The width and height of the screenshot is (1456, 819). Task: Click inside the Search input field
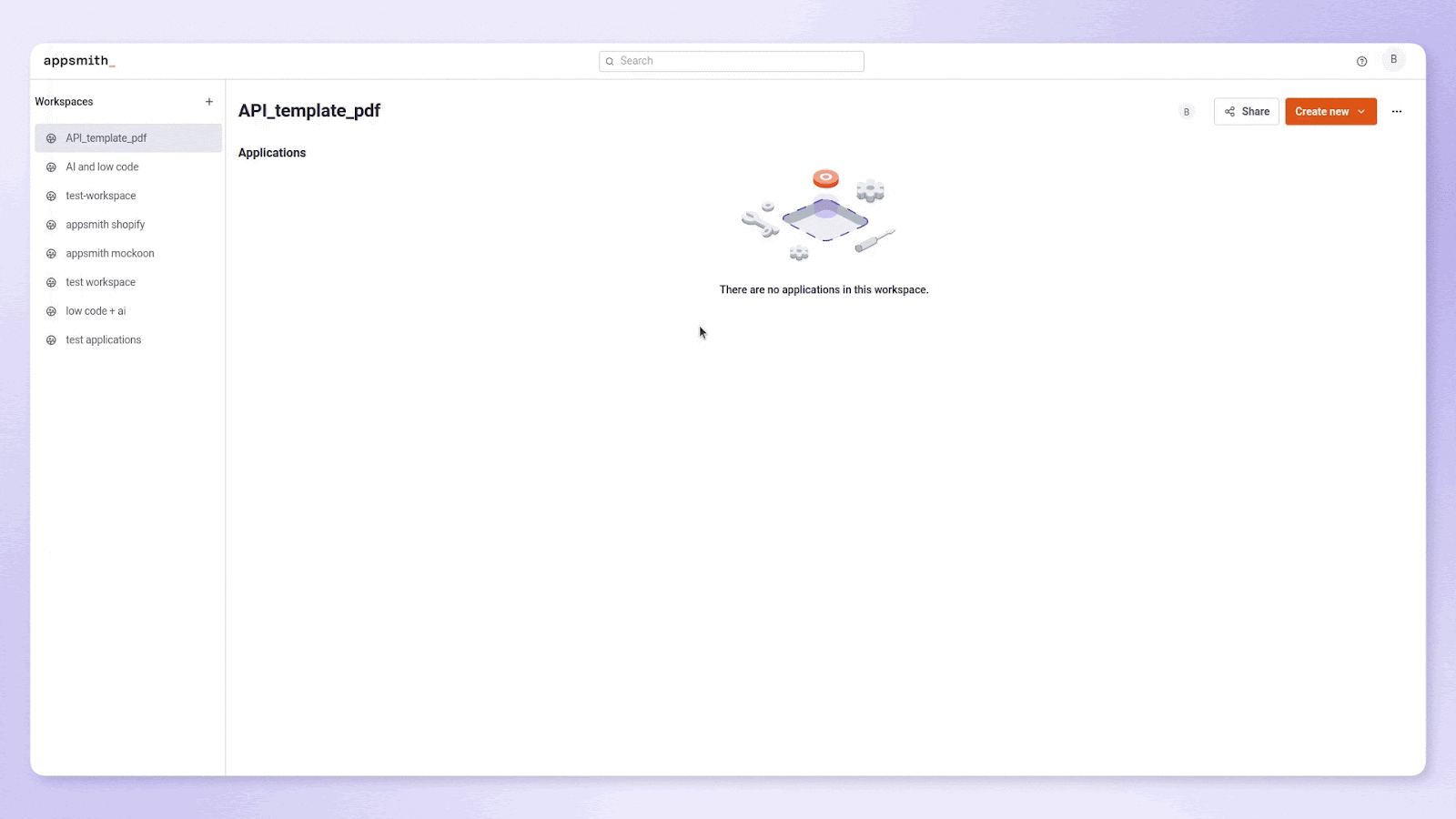[x=731, y=61]
